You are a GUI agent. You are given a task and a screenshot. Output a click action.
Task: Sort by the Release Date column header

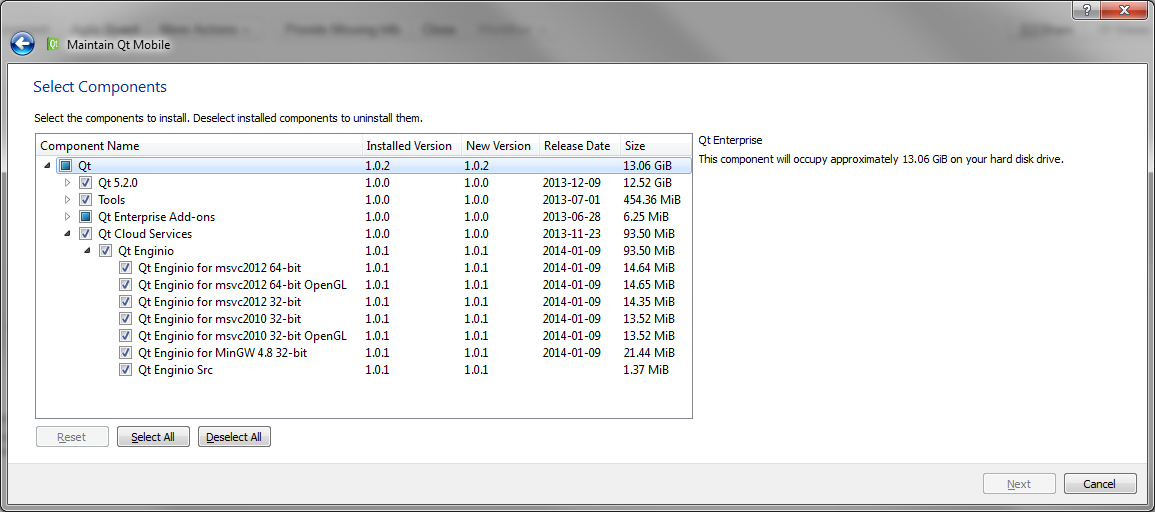point(577,146)
